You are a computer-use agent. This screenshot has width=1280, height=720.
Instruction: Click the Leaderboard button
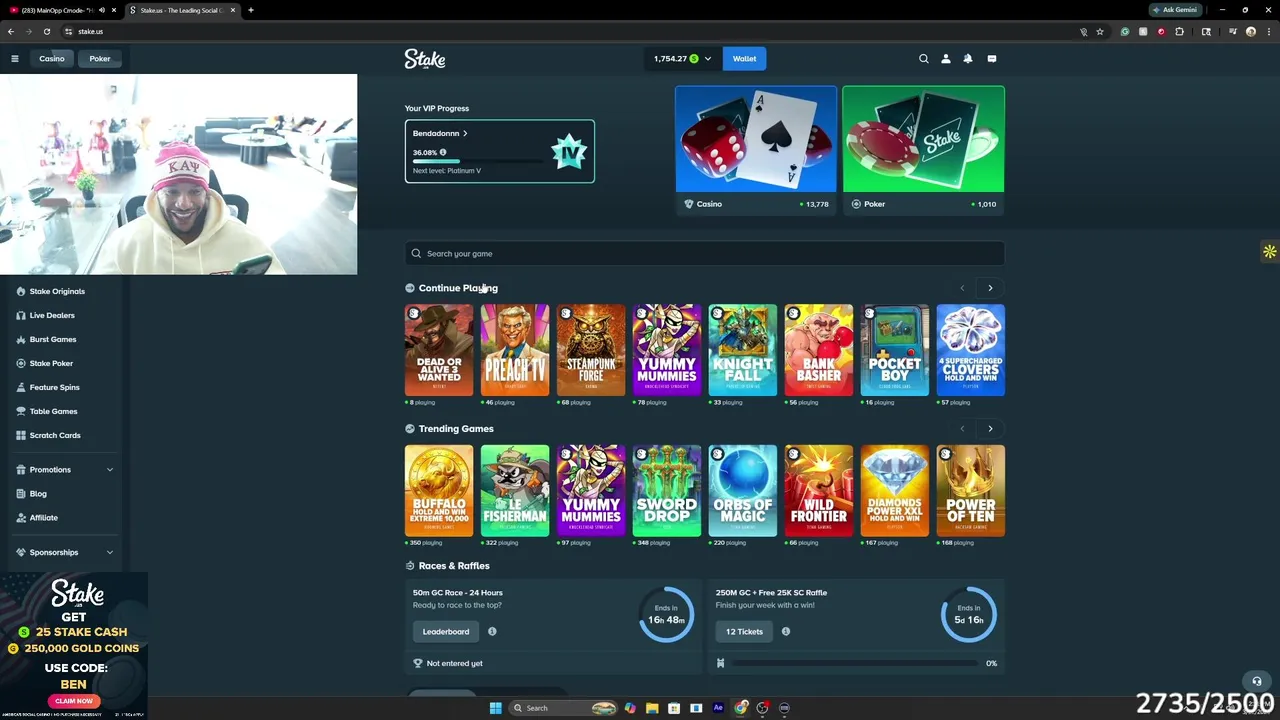[x=446, y=632]
